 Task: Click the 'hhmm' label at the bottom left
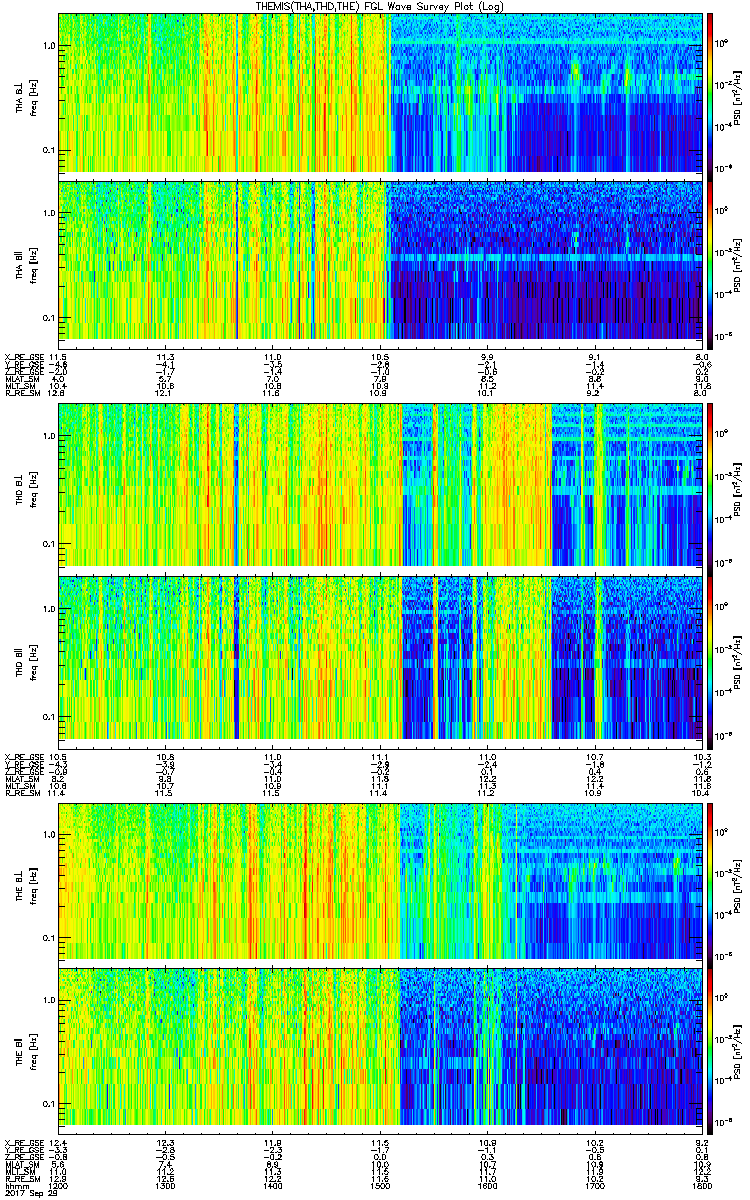click(x=17, y=1189)
